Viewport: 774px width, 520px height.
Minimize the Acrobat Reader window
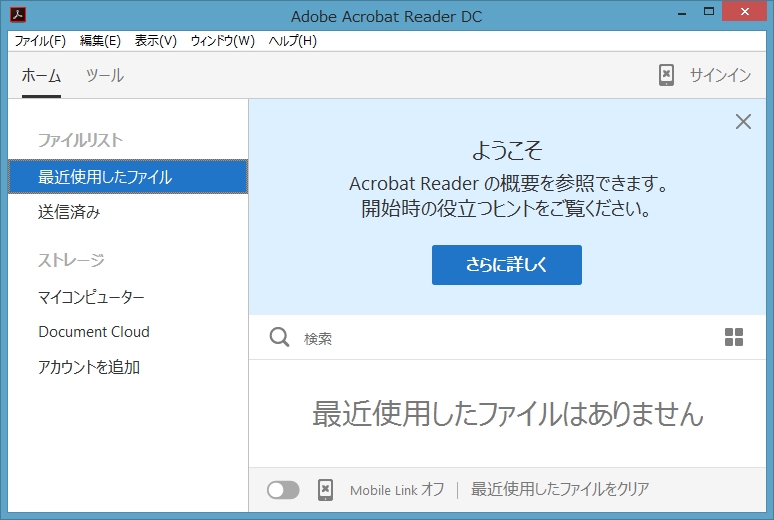[682, 13]
